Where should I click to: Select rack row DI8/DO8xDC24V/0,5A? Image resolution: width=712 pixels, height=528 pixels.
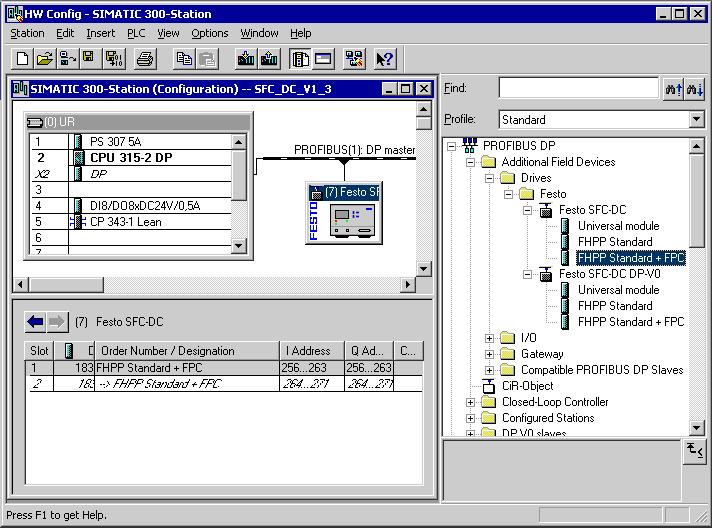[131, 206]
